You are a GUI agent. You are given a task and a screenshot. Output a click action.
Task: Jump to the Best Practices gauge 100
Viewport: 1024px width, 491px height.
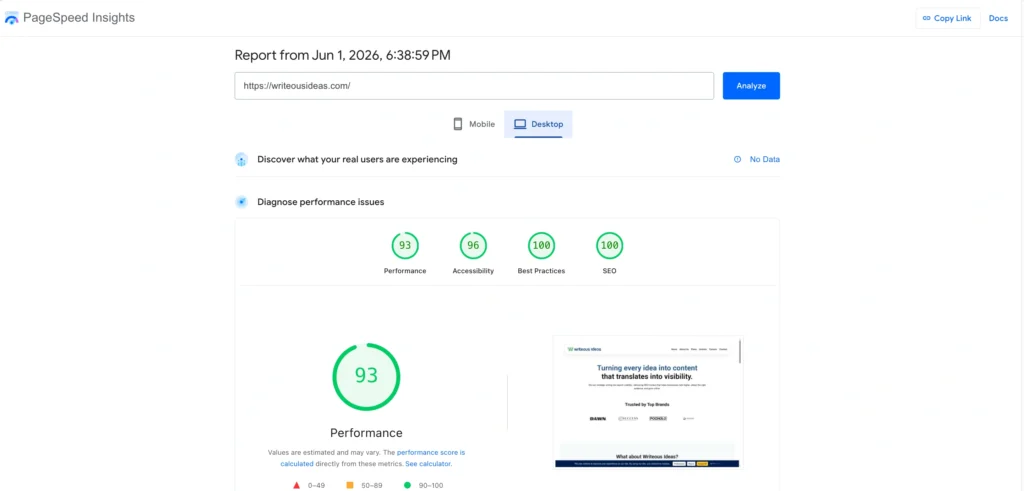tap(541, 246)
